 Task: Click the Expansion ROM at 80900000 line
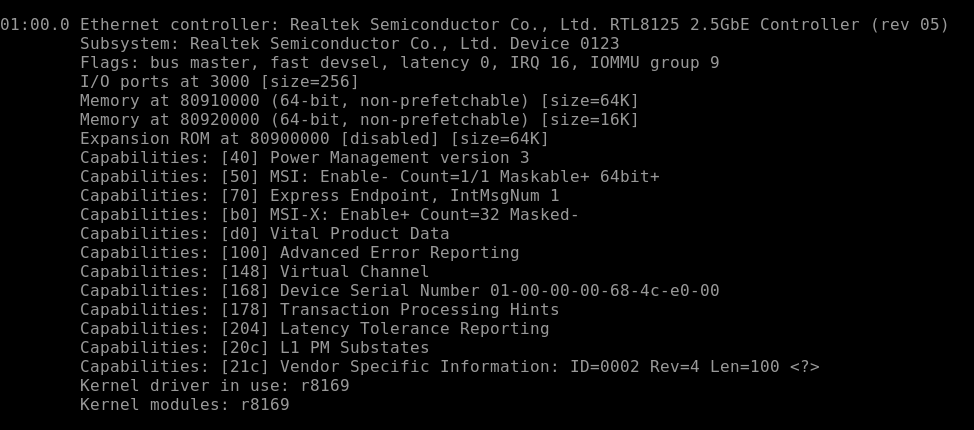click(x=314, y=139)
